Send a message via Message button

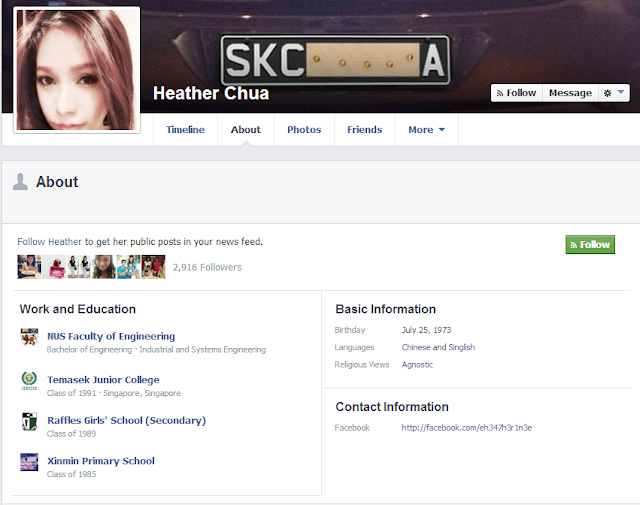pos(570,93)
